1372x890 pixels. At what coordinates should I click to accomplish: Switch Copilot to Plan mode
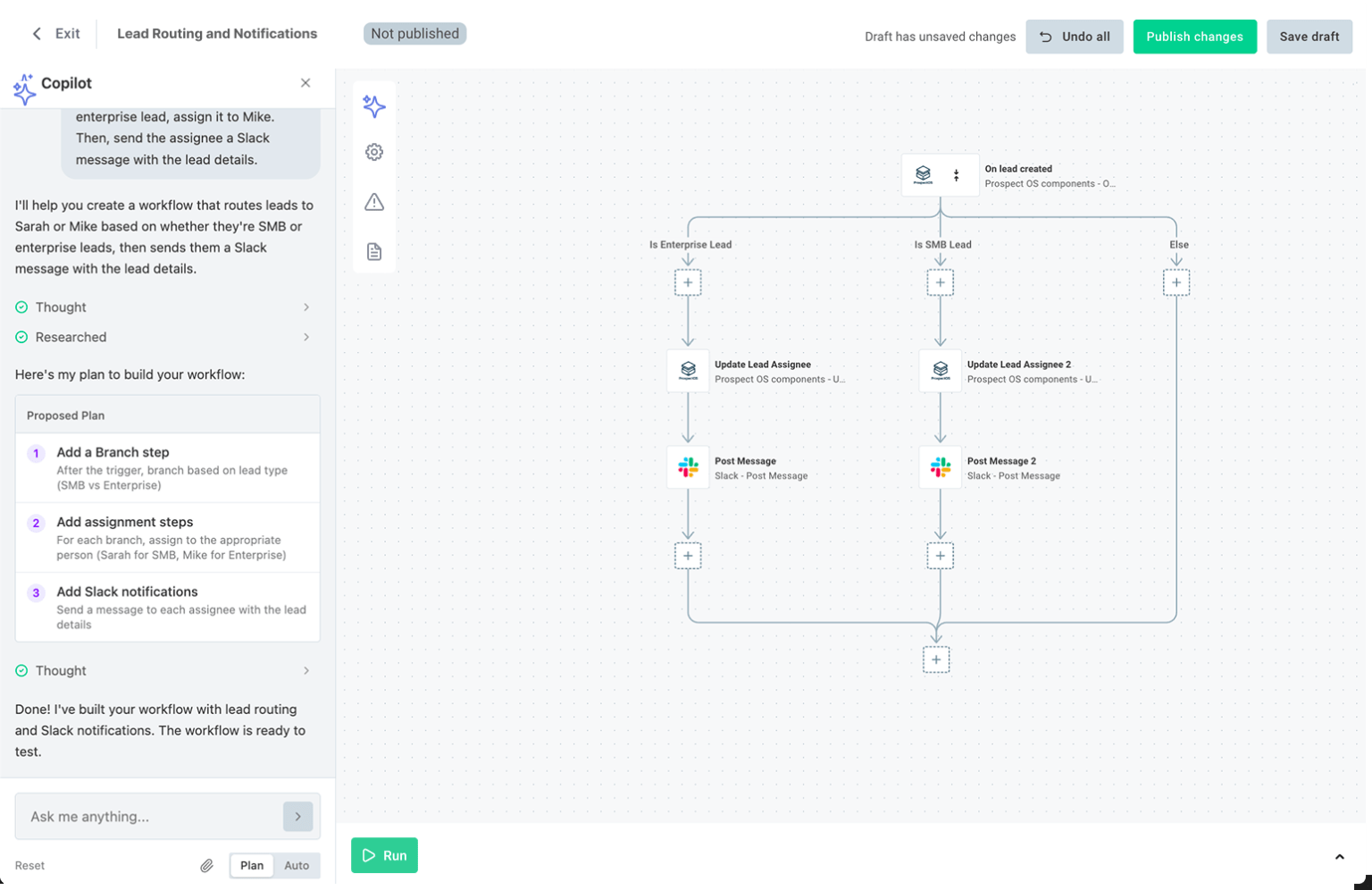click(252, 866)
